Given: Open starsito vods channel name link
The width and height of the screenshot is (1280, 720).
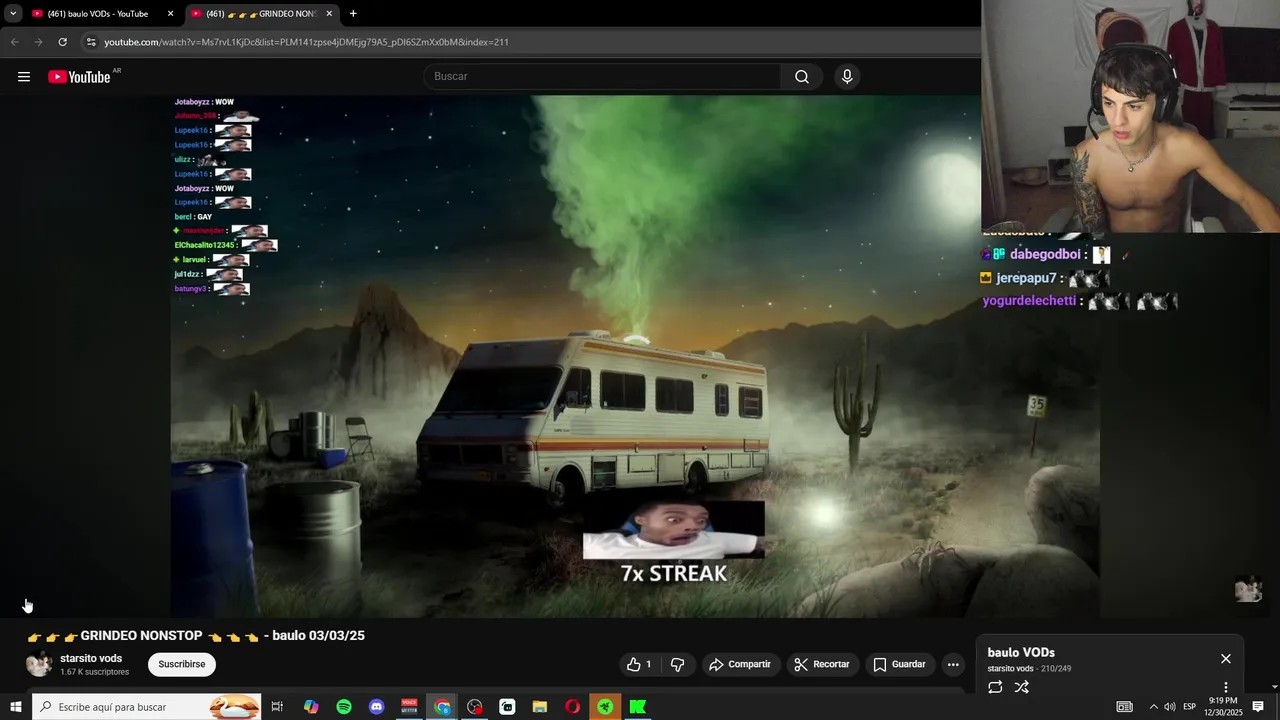Looking at the screenshot, I should tap(91, 658).
